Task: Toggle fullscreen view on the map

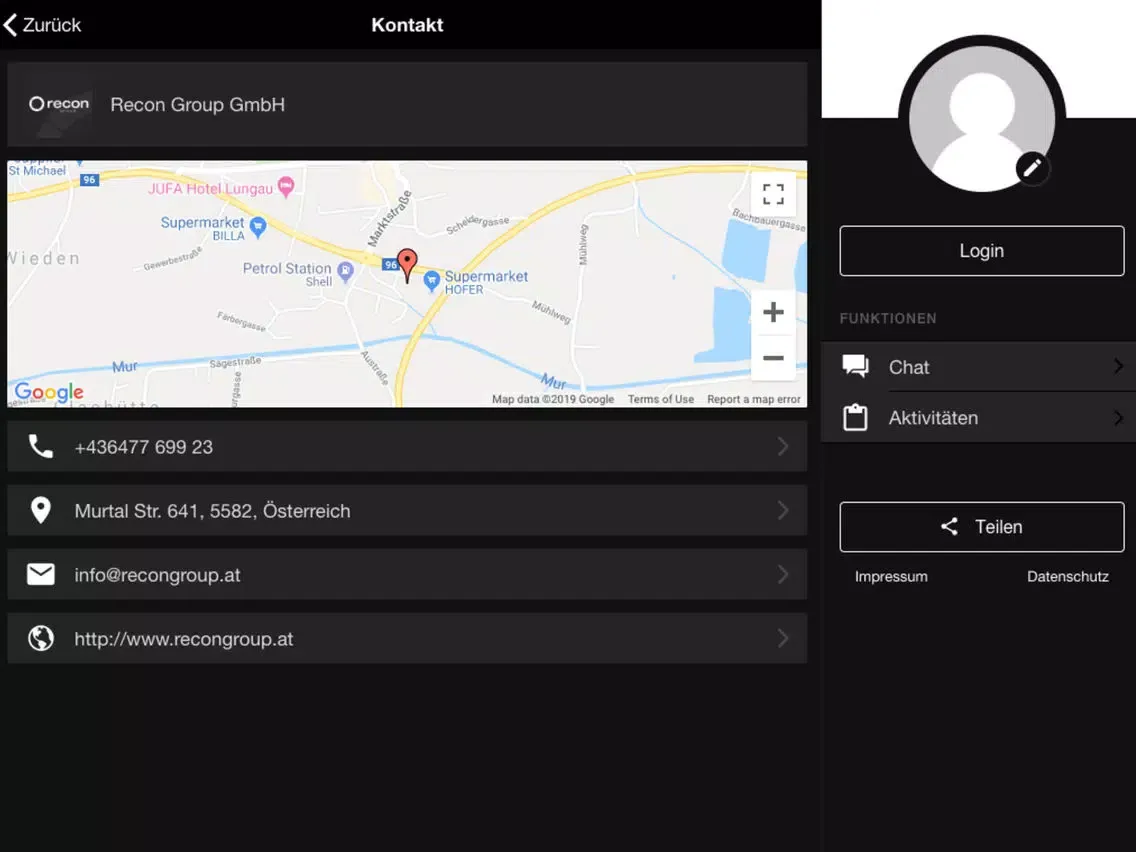Action: [773, 194]
